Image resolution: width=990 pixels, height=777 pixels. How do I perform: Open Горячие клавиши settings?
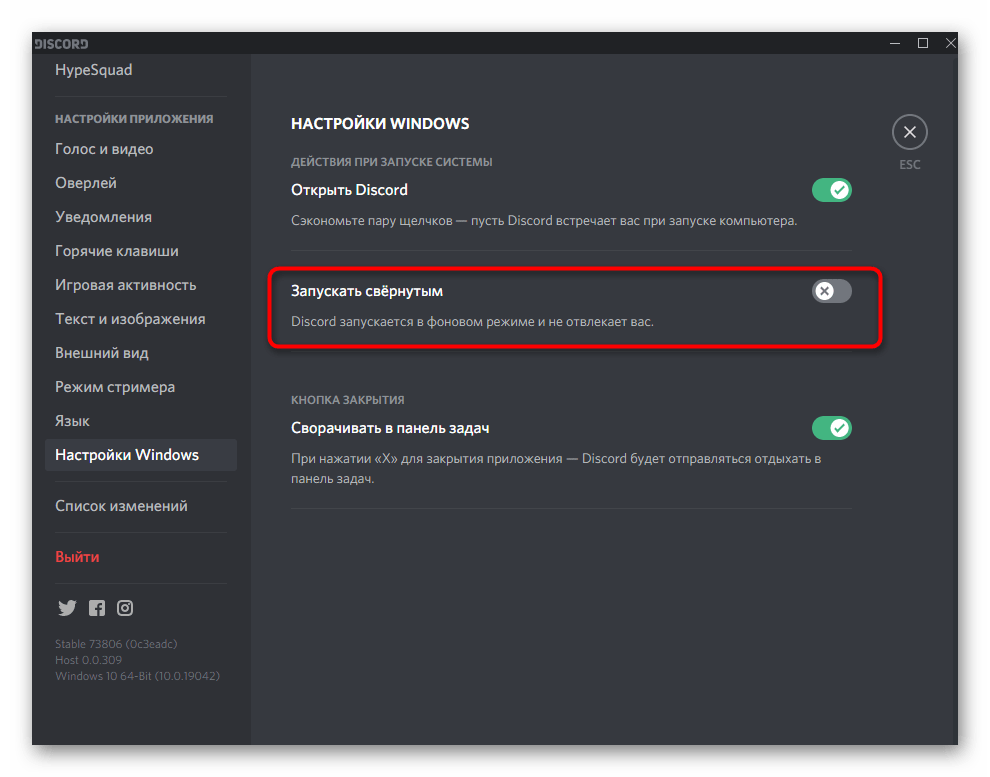(117, 251)
